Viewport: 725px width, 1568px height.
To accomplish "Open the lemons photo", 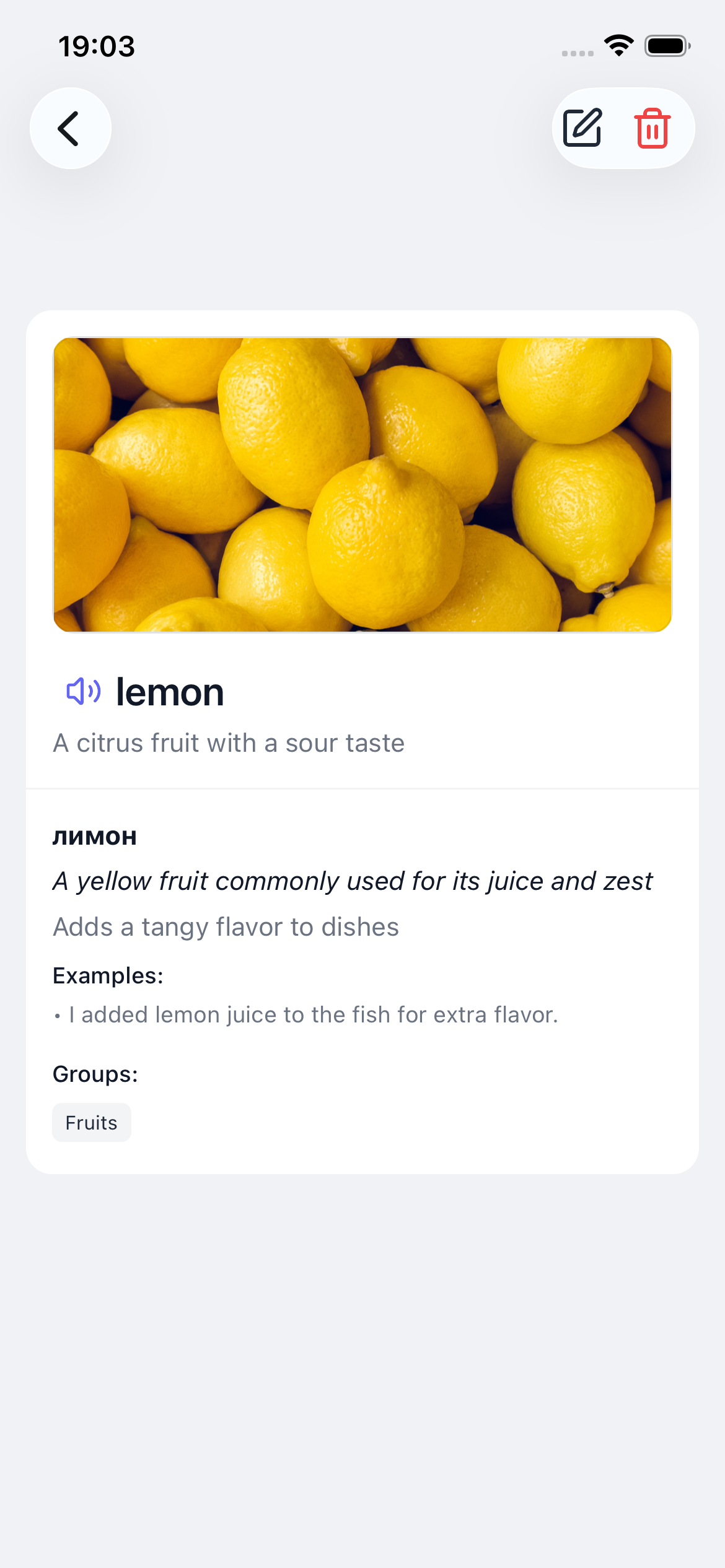I will 362,485.
